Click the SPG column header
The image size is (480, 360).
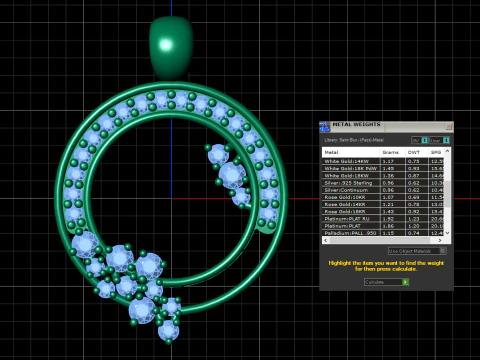(x=436, y=152)
